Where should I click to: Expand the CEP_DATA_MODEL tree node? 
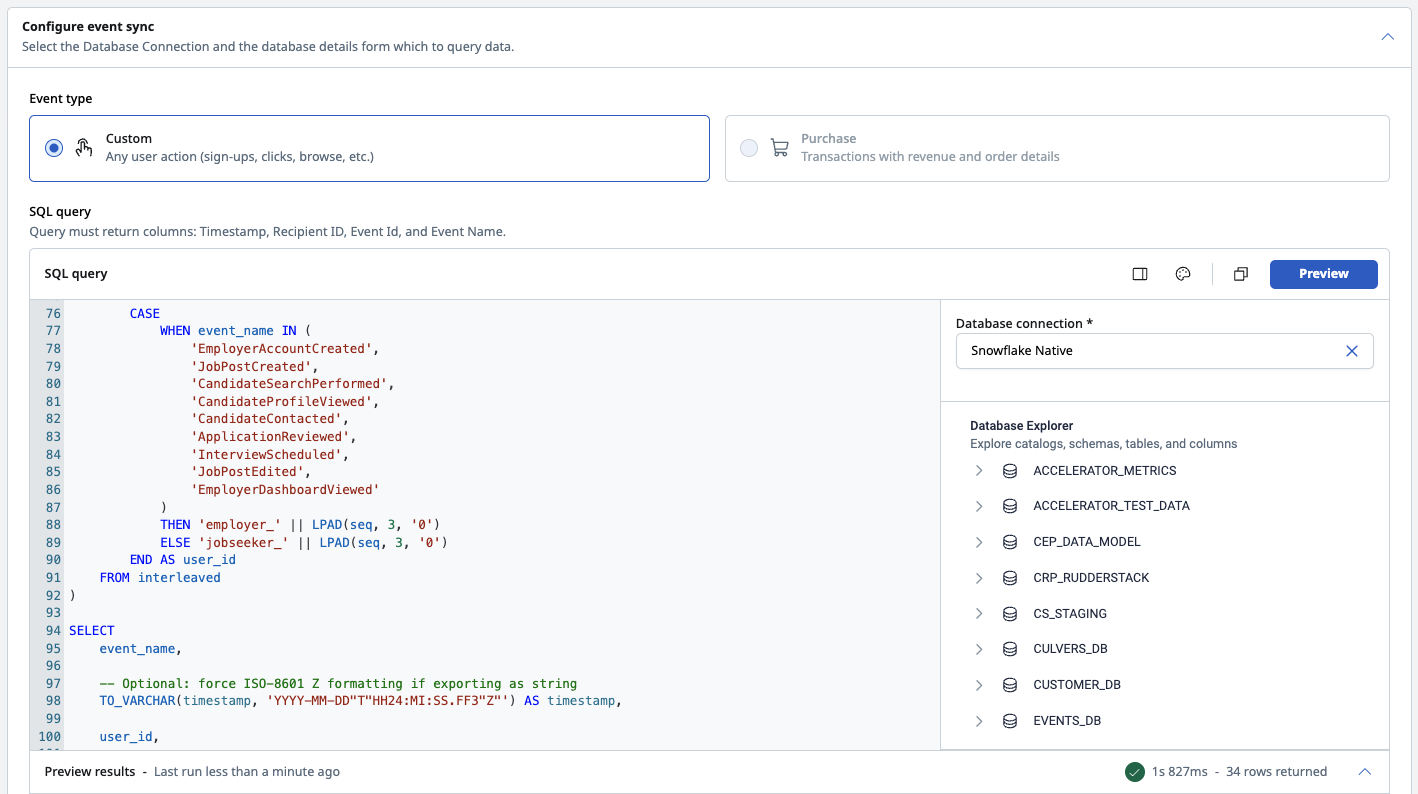[x=979, y=542]
